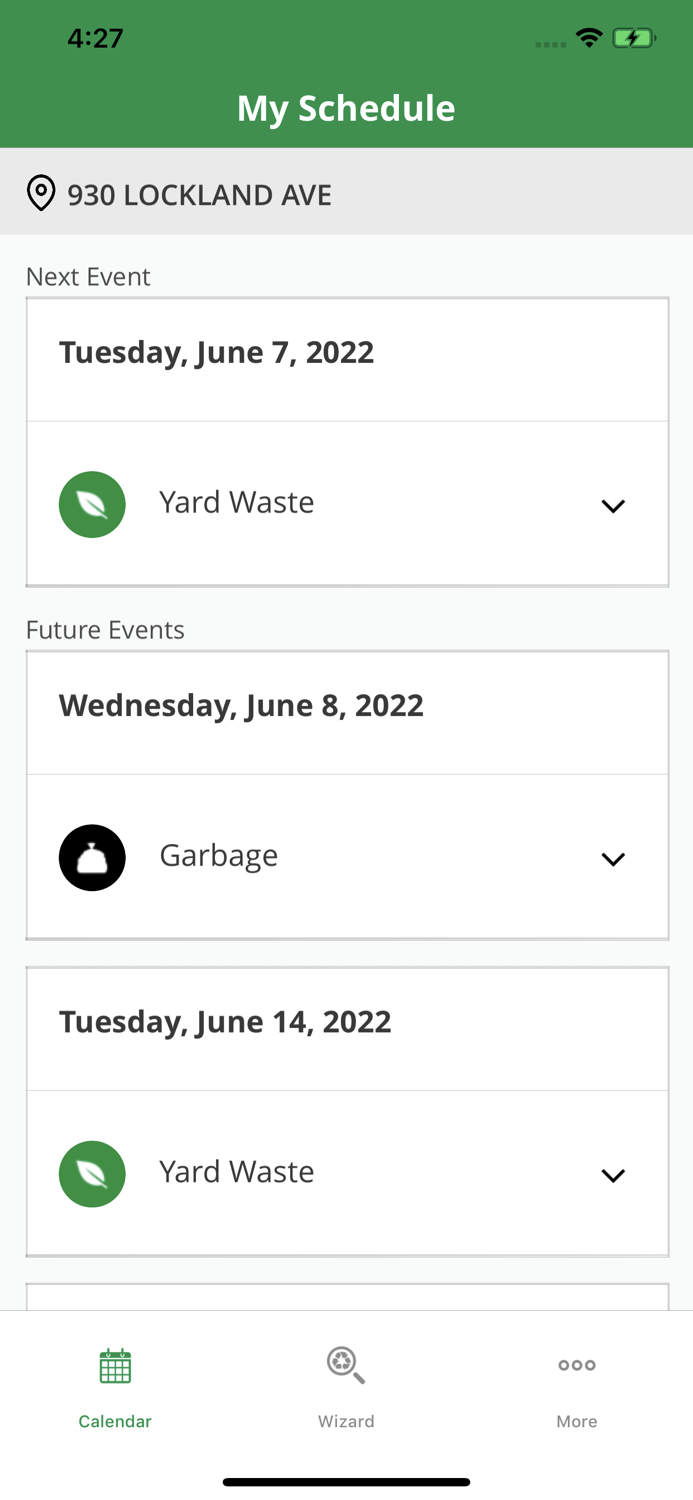693x1500 pixels.
Task: Tap the green leaf icon for June 7
Action: click(x=92, y=504)
